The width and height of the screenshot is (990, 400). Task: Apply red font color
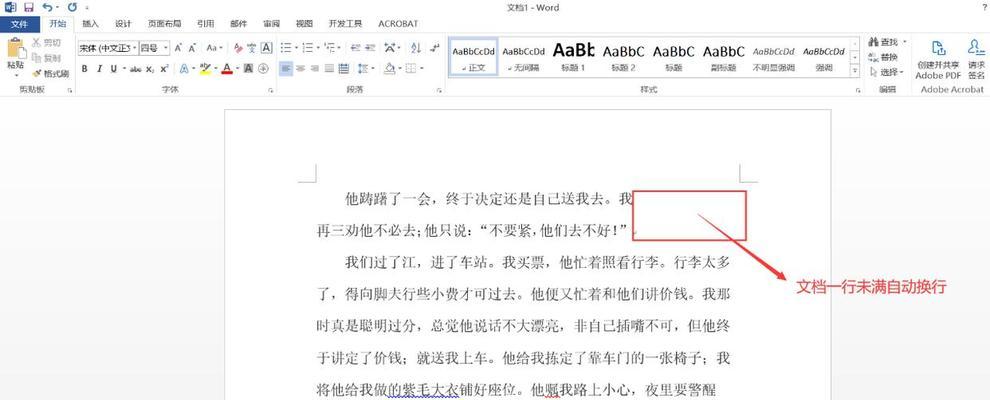(227, 68)
